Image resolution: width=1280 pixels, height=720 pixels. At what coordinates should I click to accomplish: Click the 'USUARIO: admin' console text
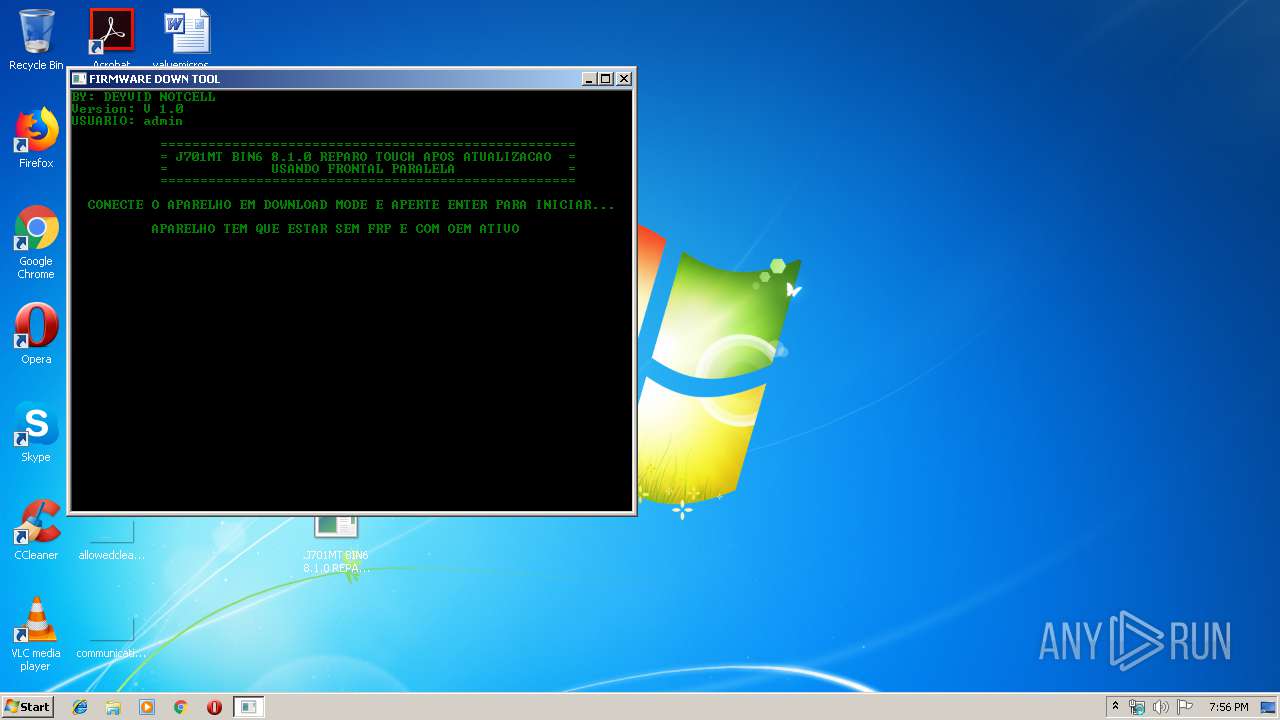(x=127, y=120)
